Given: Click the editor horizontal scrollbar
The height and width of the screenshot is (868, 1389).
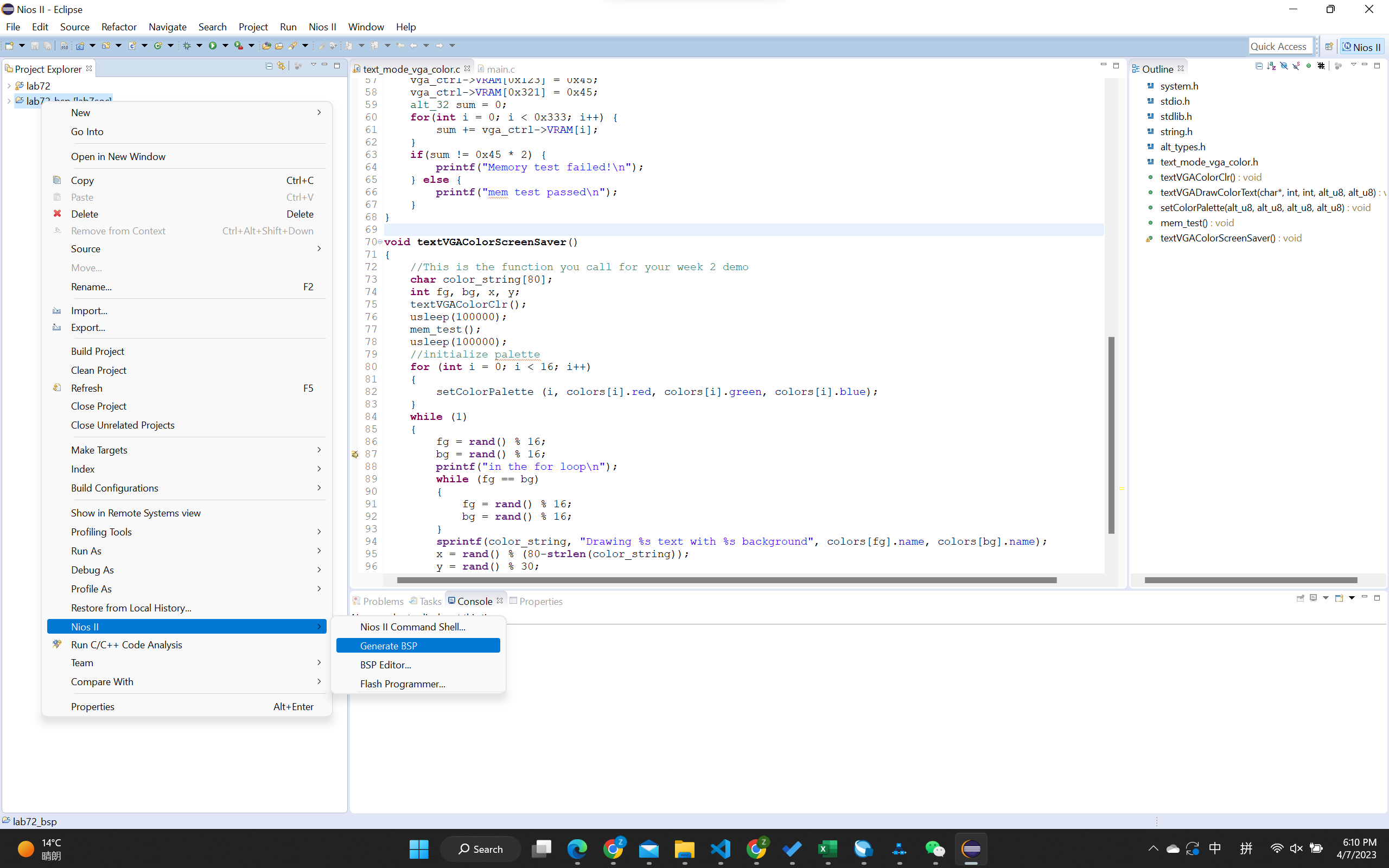Looking at the screenshot, I should pos(726,580).
